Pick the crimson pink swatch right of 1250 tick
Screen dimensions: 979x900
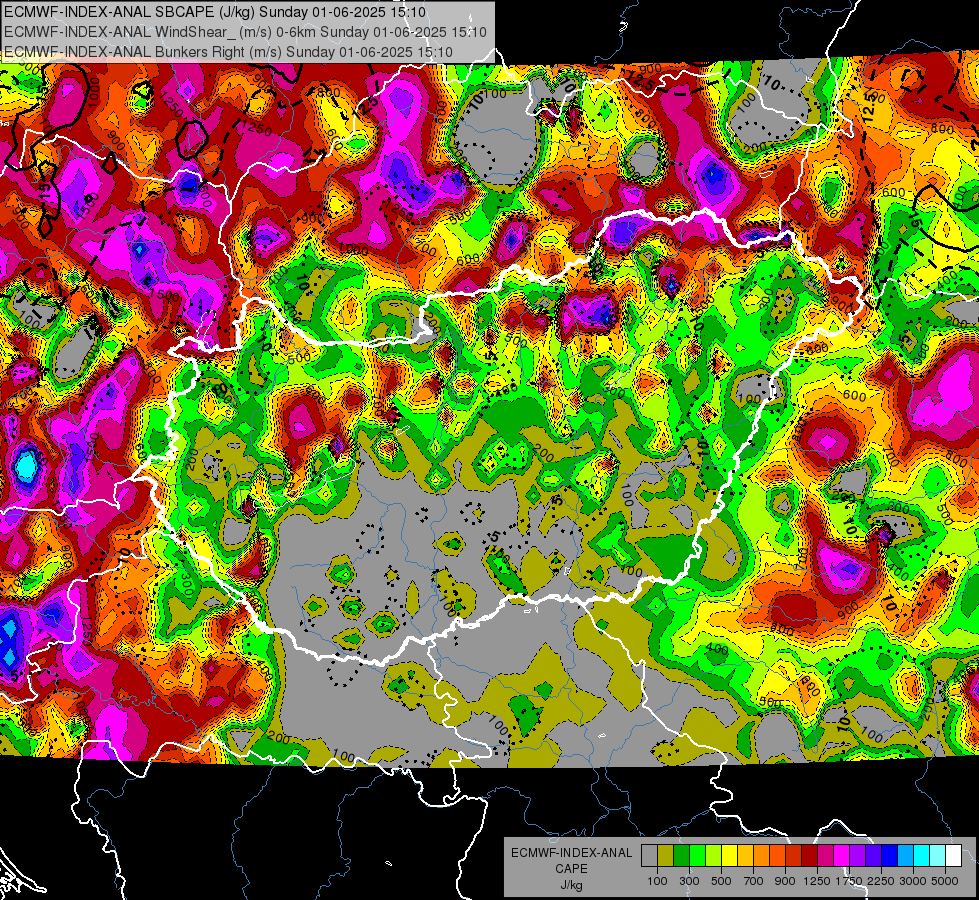825,855
